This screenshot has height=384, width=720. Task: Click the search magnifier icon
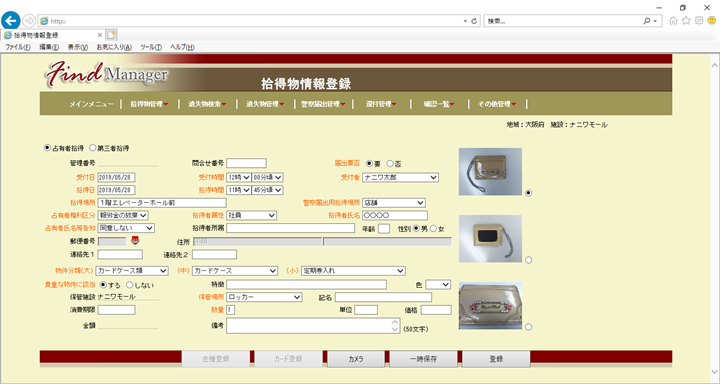tap(647, 21)
